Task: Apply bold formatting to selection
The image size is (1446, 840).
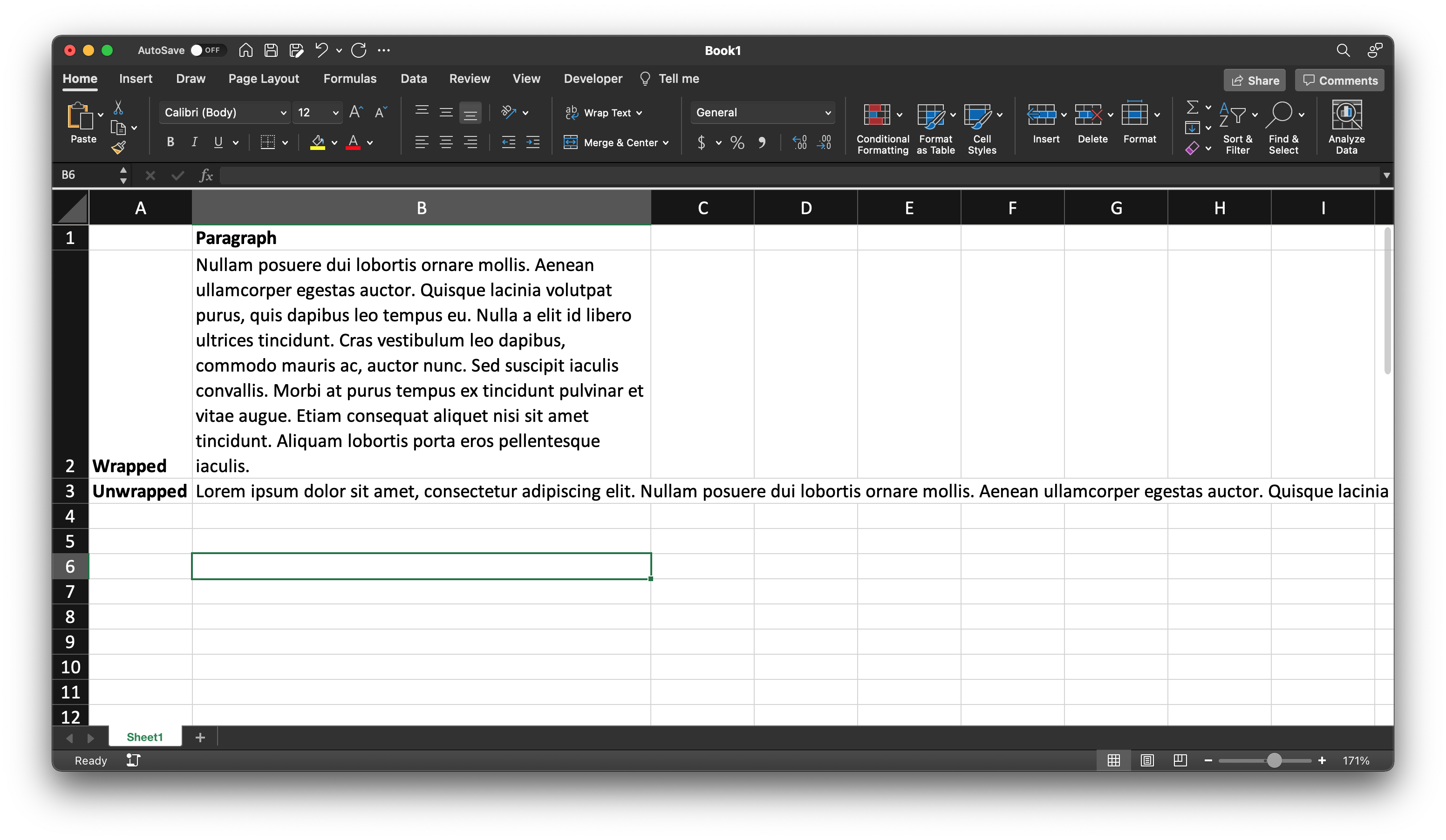Action: (x=170, y=142)
